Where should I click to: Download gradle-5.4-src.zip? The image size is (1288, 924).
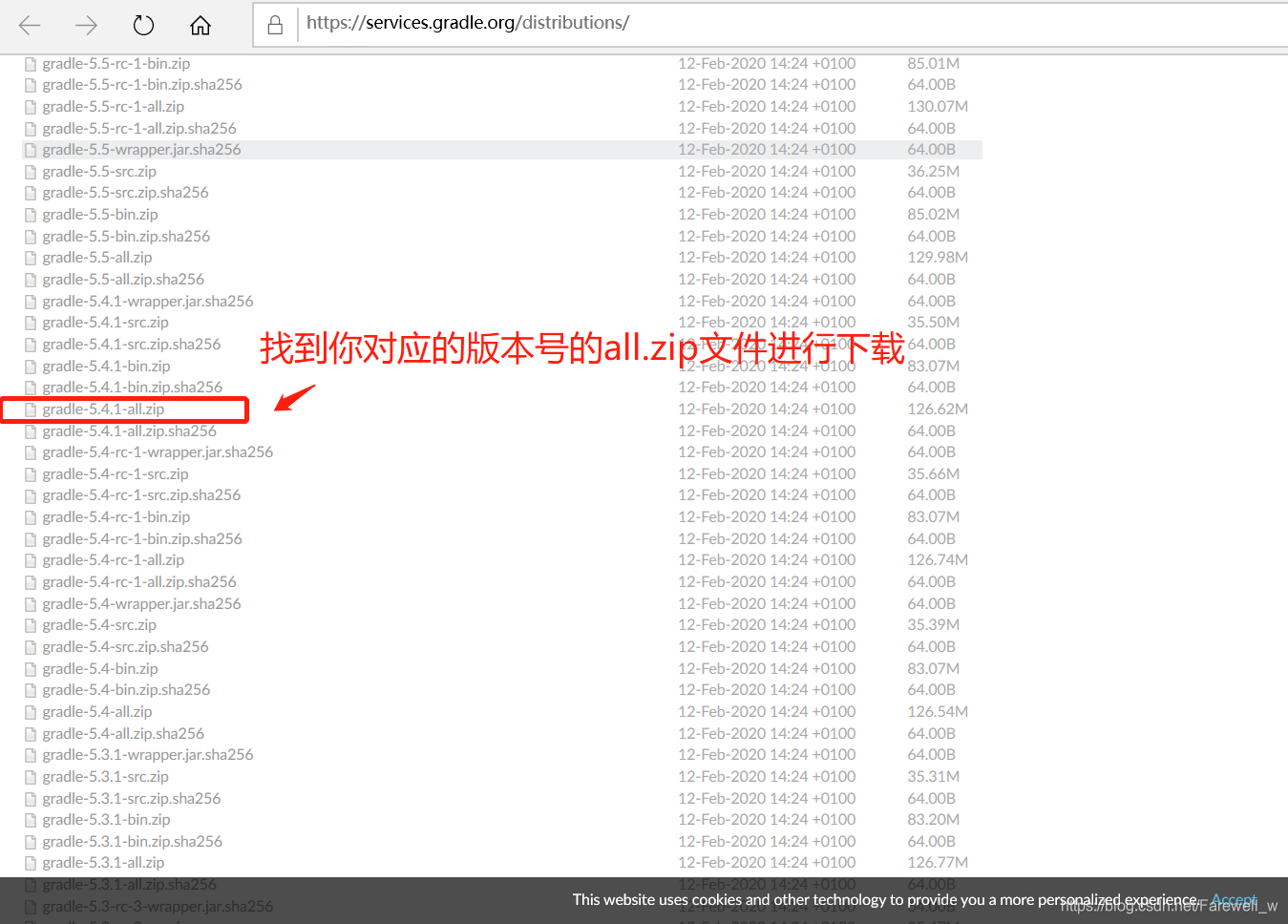click(99, 625)
